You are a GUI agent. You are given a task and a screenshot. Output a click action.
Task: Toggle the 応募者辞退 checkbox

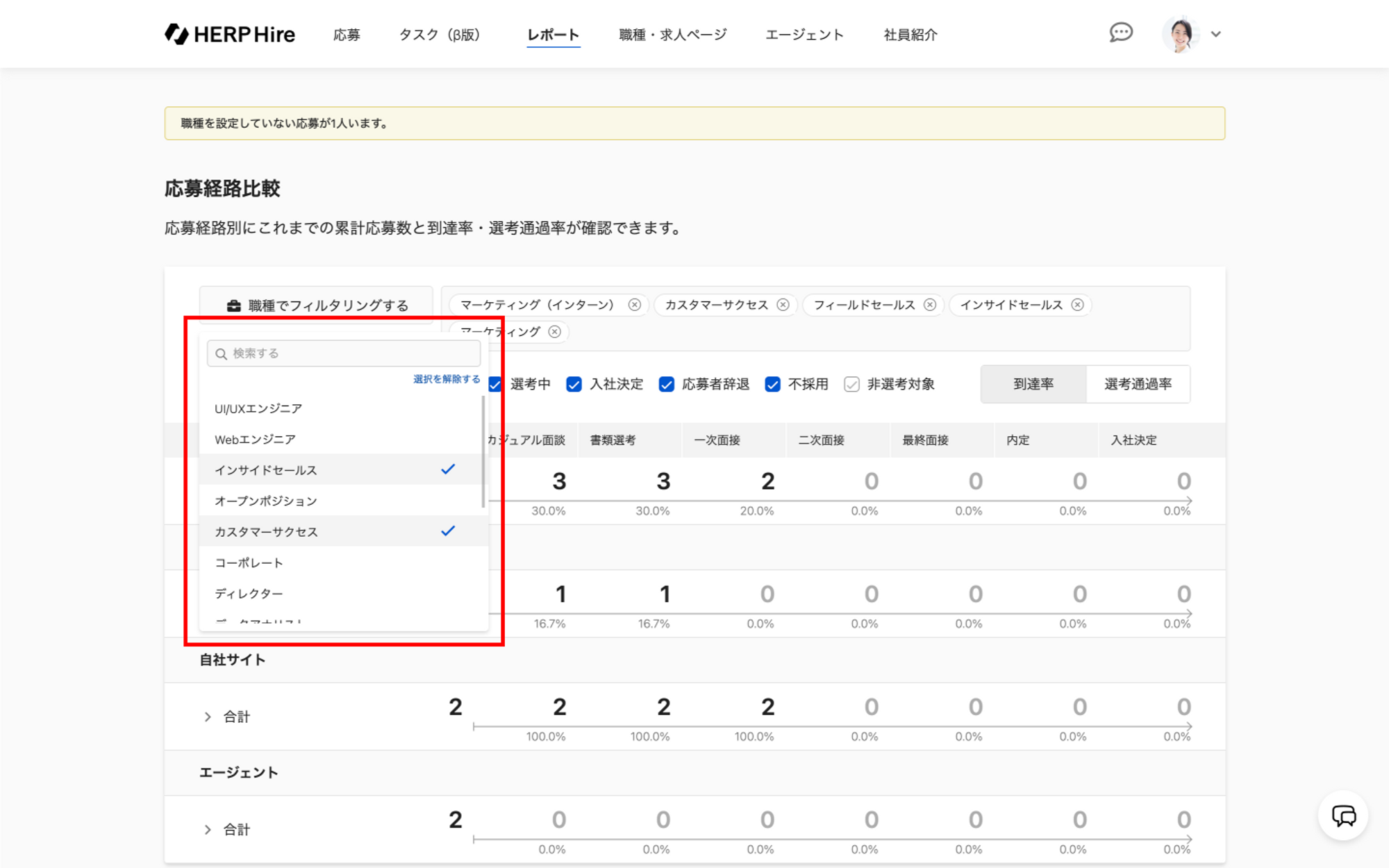coord(666,384)
